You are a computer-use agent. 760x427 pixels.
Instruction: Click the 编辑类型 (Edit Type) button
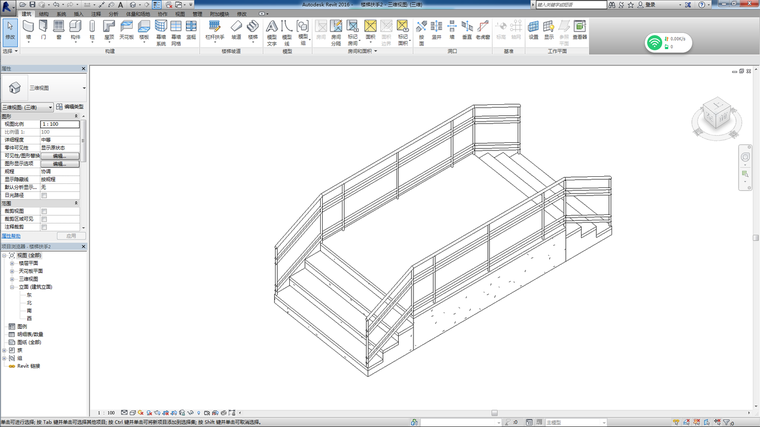point(70,107)
